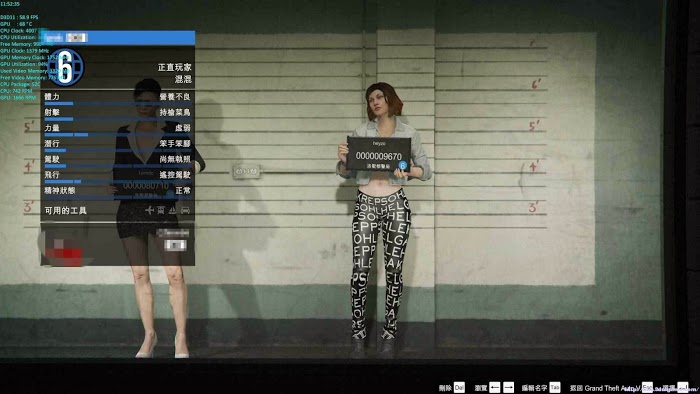
Task: Click the 體力 stamina stat bar
Action: click(x=118, y=104)
